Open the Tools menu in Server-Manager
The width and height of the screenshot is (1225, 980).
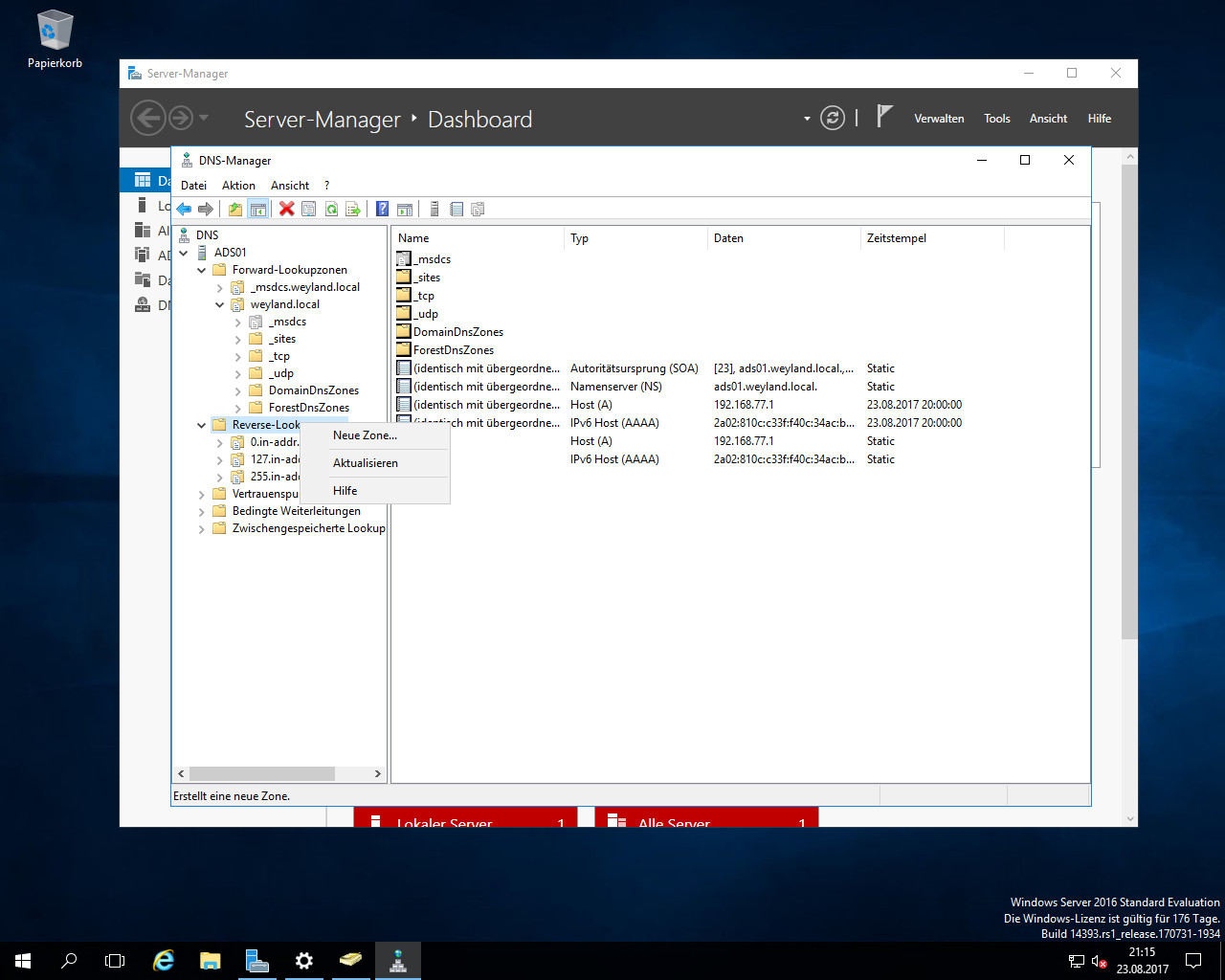point(996,119)
